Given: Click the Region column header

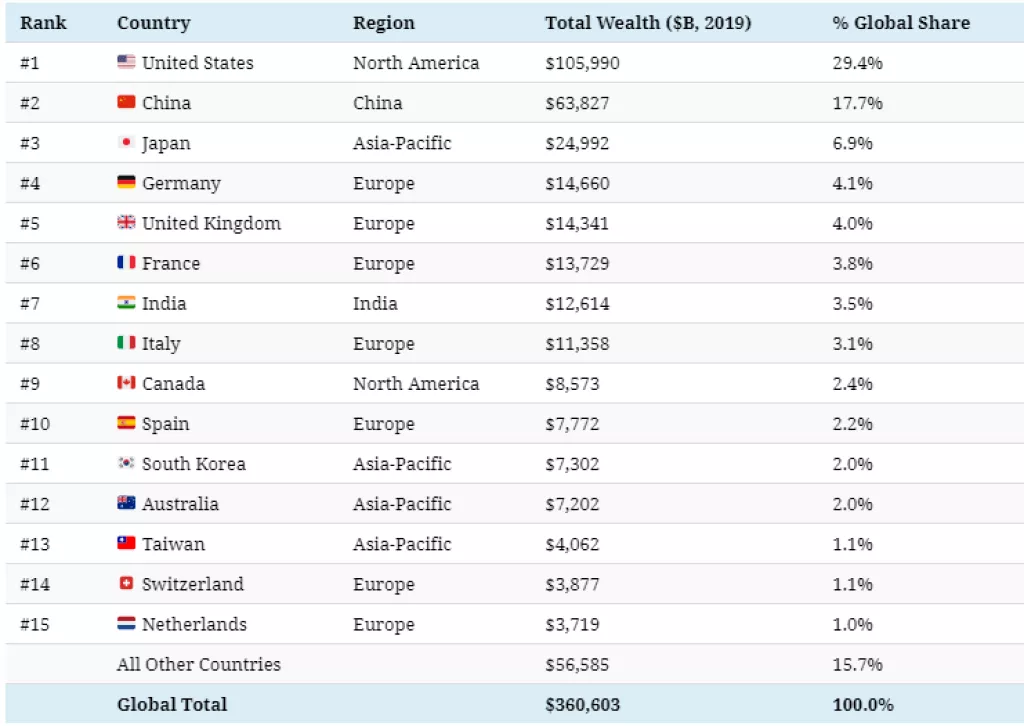Looking at the screenshot, I should click(x=383, y=22).
